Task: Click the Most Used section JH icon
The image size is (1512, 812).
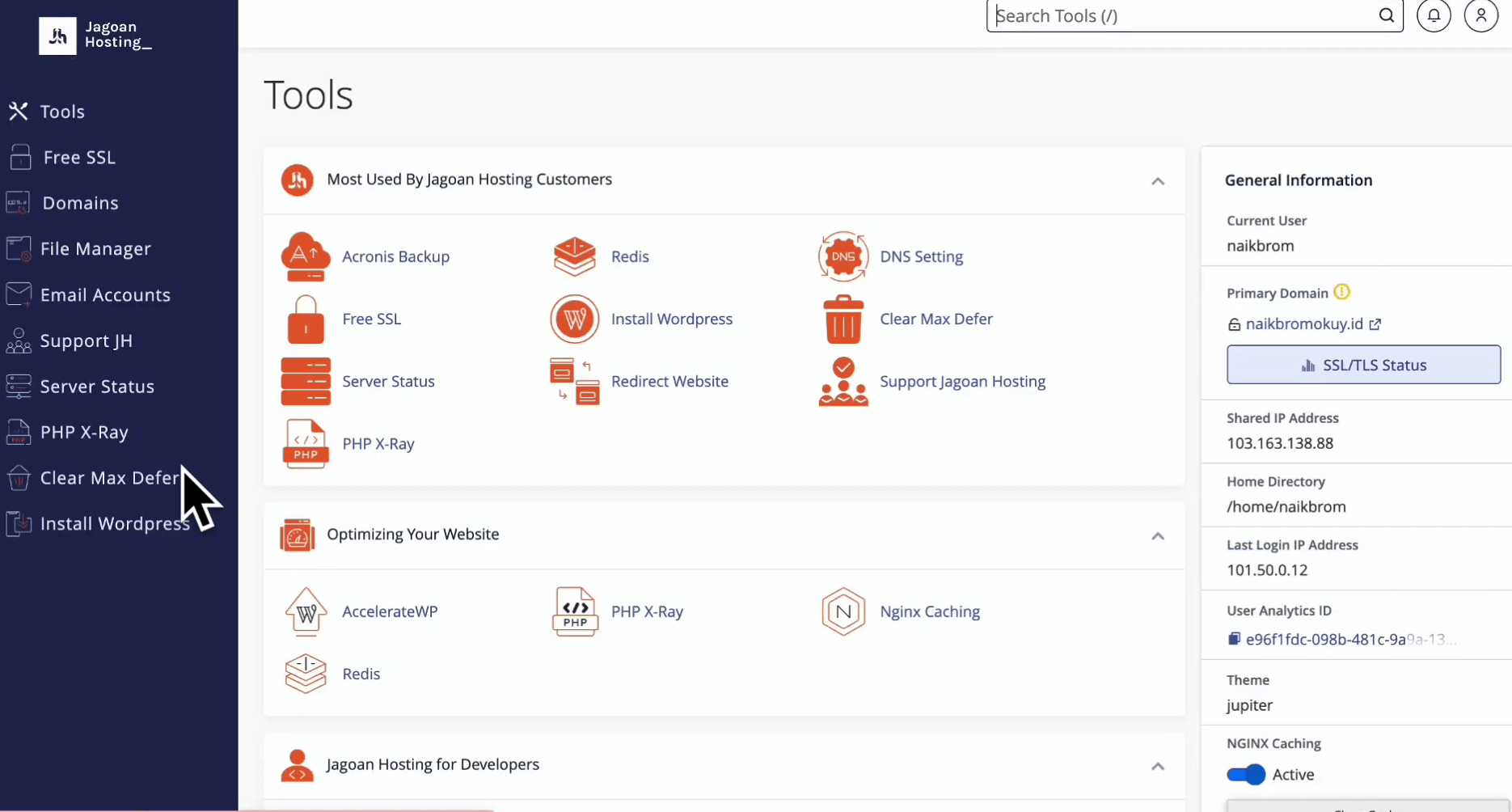Action: click(x=297, y=180)
